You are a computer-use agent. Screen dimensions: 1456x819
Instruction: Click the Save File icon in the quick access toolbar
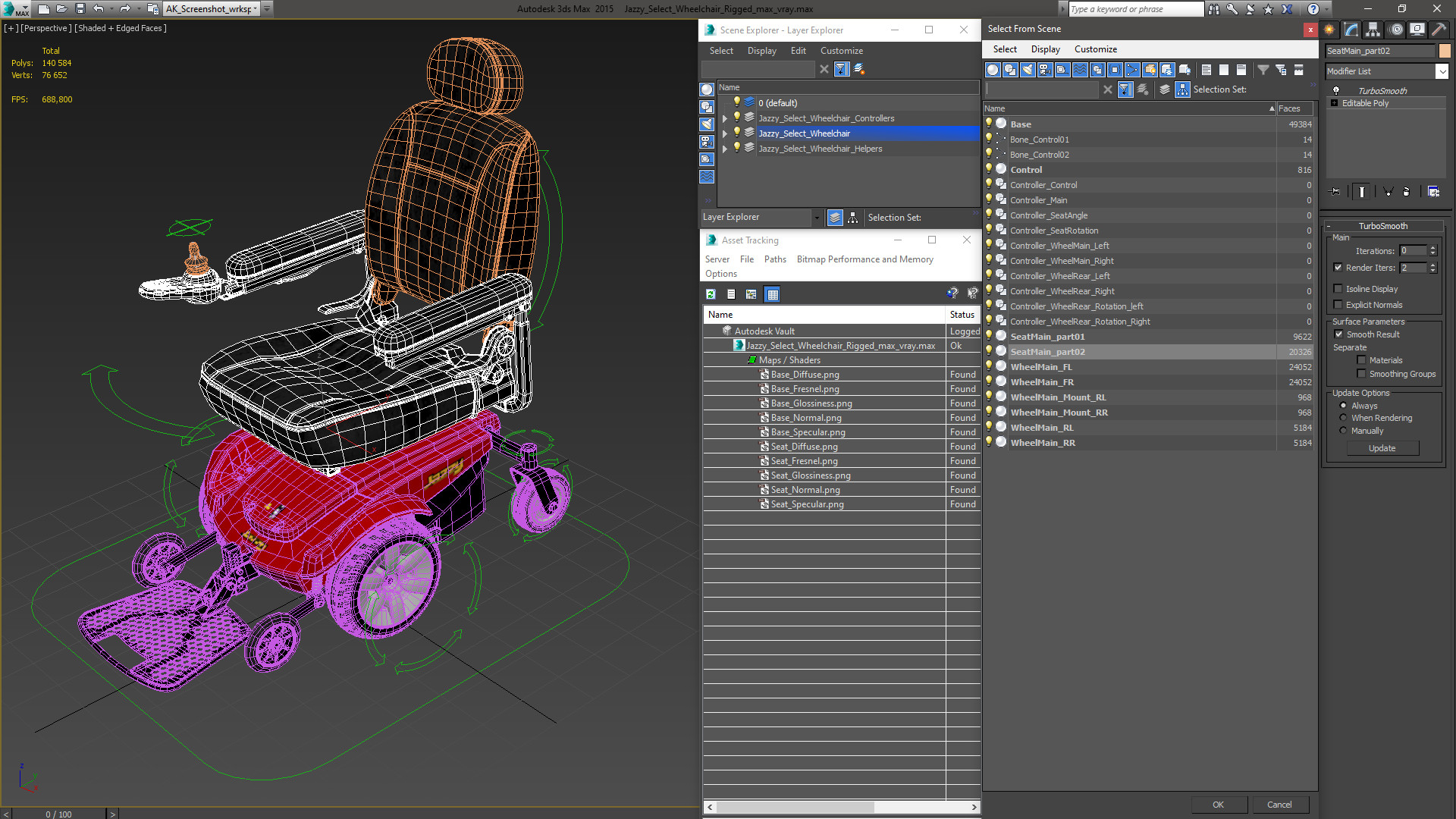click(x=80, y=9)
